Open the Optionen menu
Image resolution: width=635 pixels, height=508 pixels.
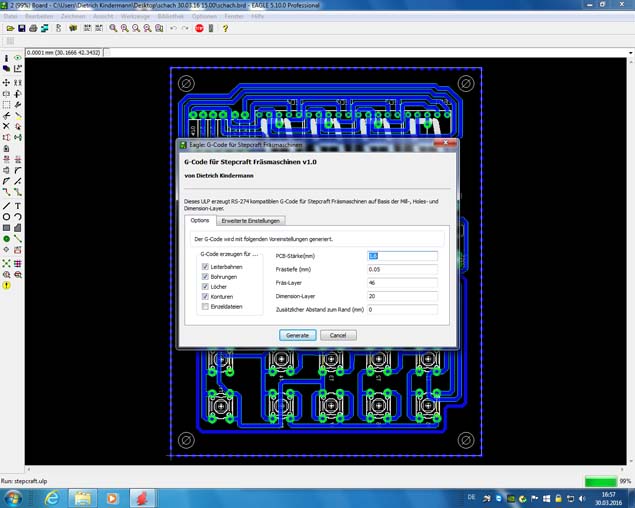[x=204, y=16]
